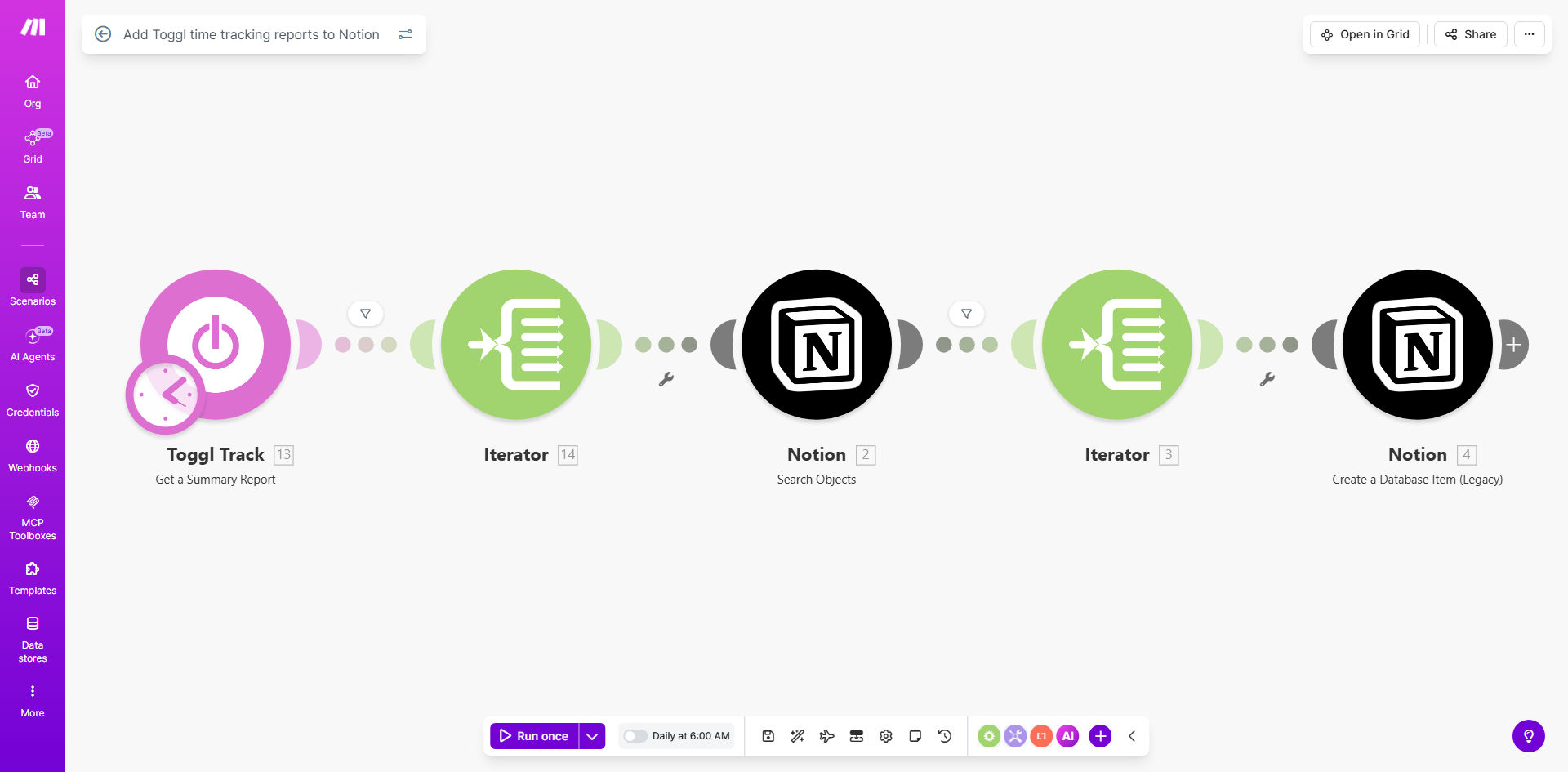Click Open in Grid
This screenshot has width=1568, height=772.
(x=1365, y=34)
